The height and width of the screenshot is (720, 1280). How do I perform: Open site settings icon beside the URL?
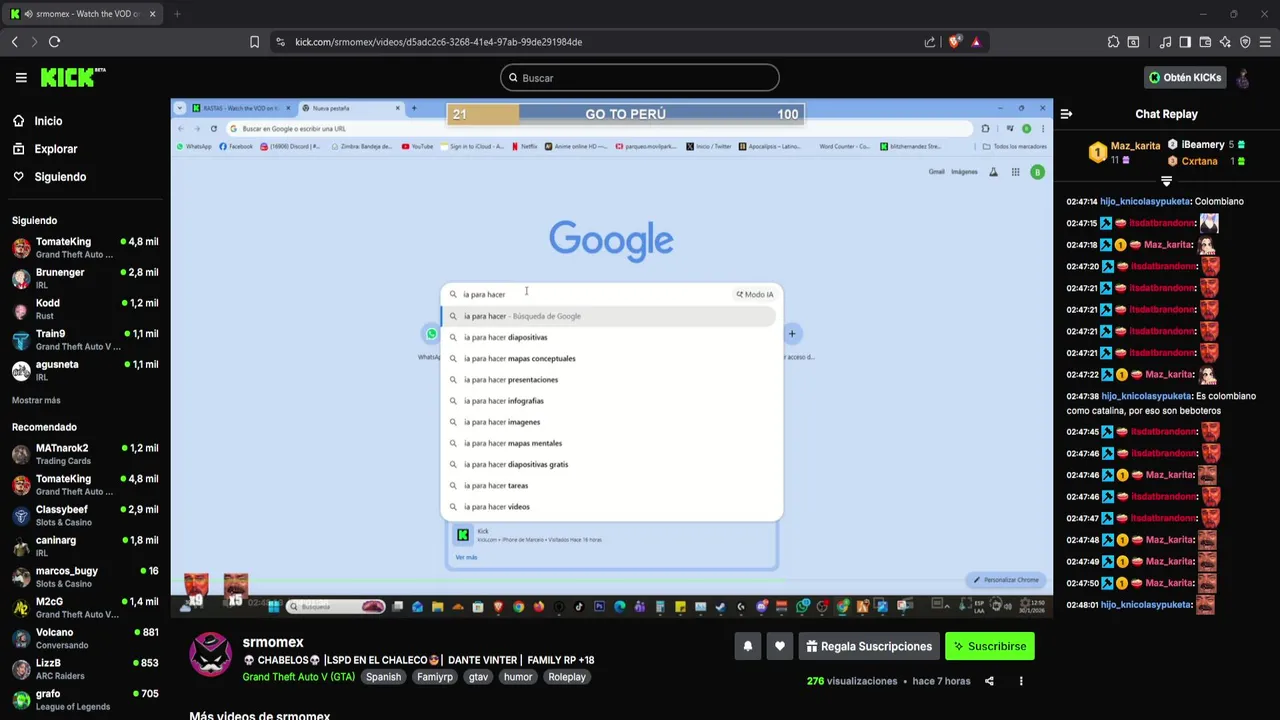[280, 42]
